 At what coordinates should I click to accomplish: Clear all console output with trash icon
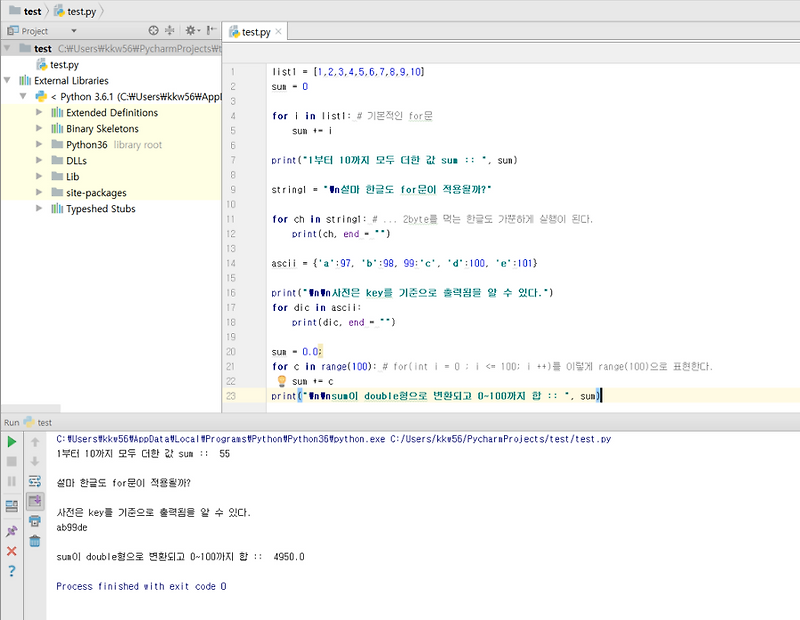[x=35, y=541]
